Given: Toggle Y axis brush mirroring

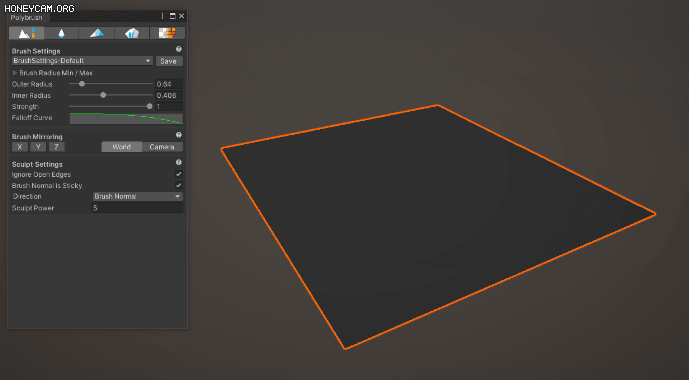Looking at the screenshot, I should tap(38, 147).
